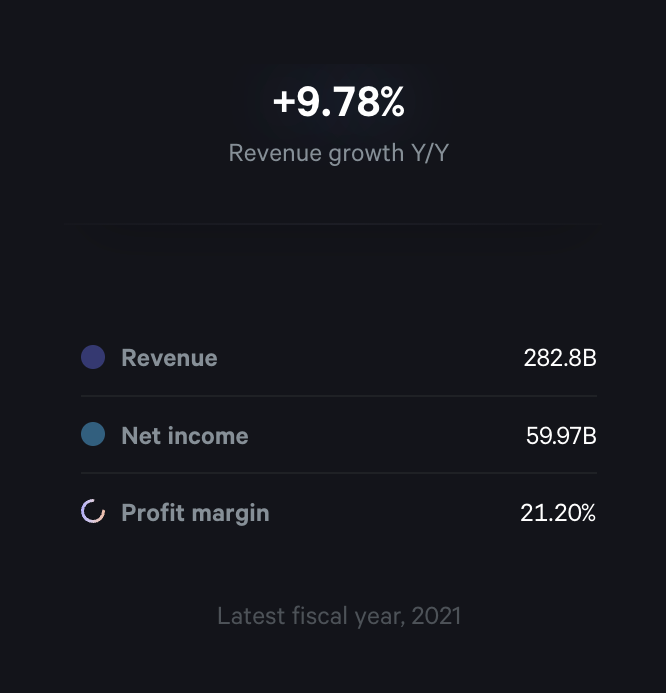Image resolution: width=666 pixels, height=693 pixels.
Task: Click the Y/Y text in the caption
Action: 425,153
